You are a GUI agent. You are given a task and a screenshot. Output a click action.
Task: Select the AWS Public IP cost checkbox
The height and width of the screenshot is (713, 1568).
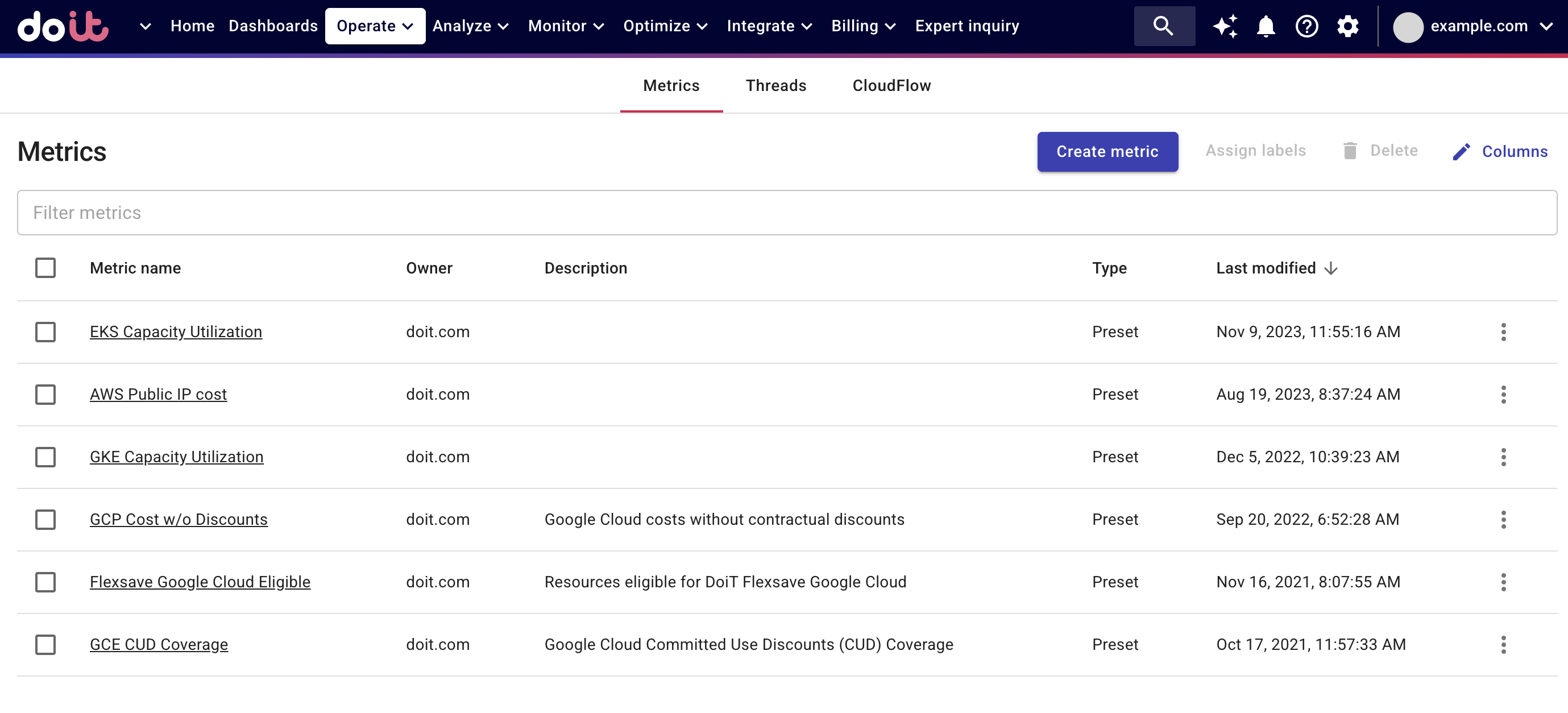point(45,395)
